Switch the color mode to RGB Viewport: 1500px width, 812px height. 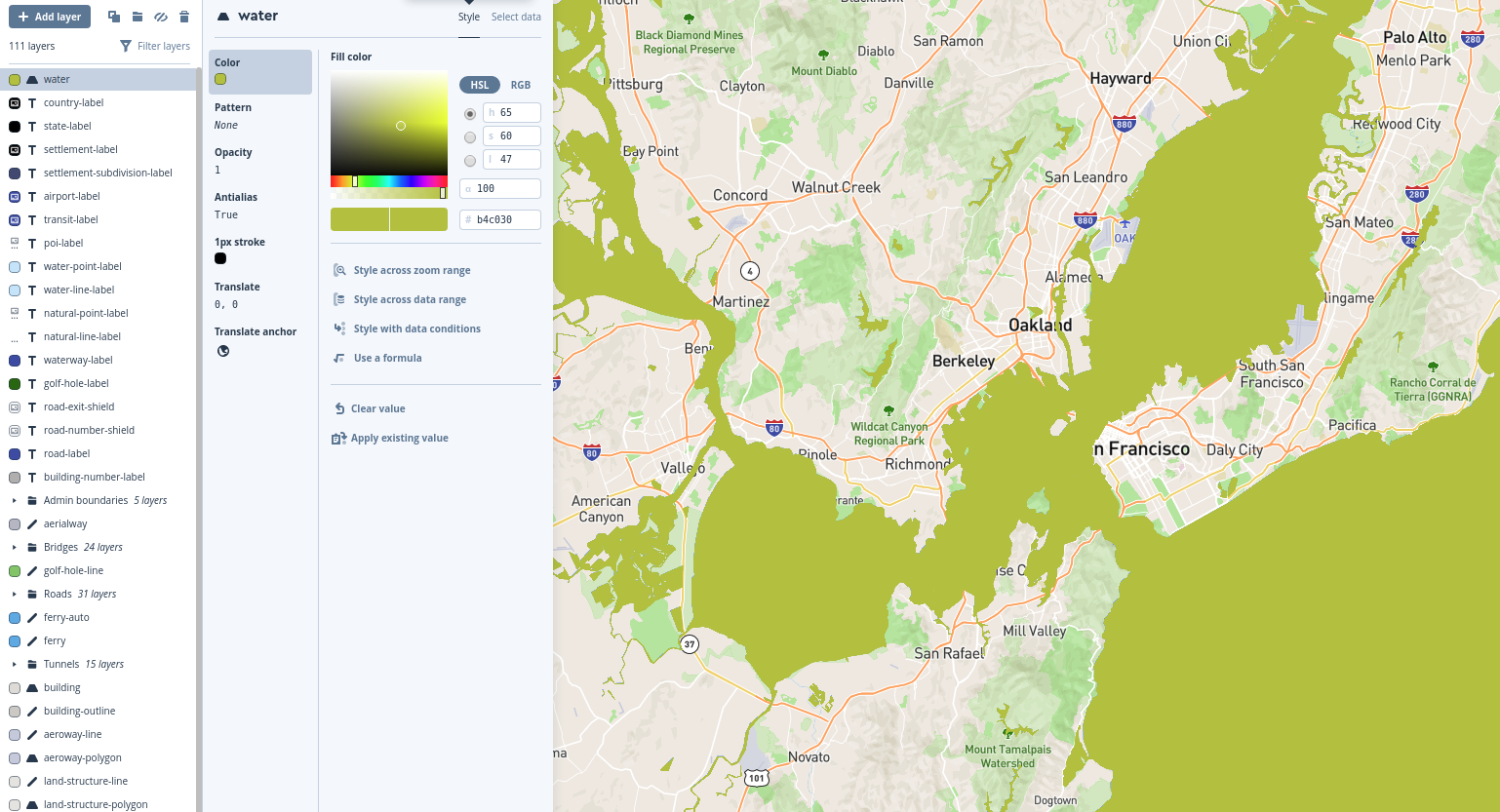(x=520, y=85)
